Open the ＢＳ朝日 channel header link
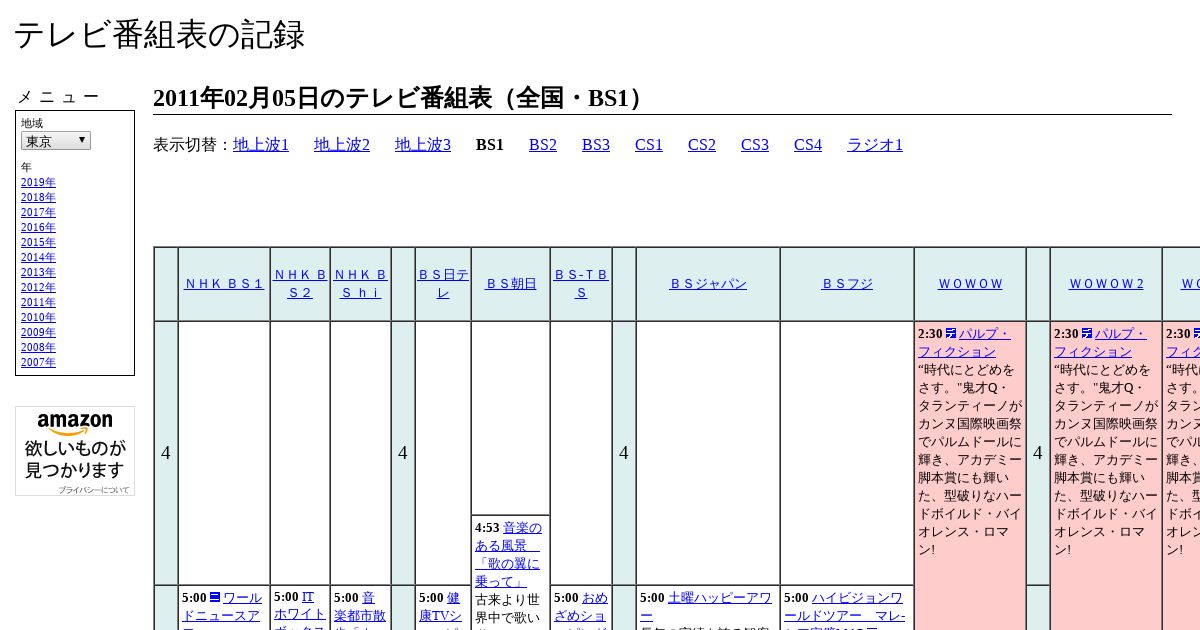The image size is (1200, 630). pos(511,284)
